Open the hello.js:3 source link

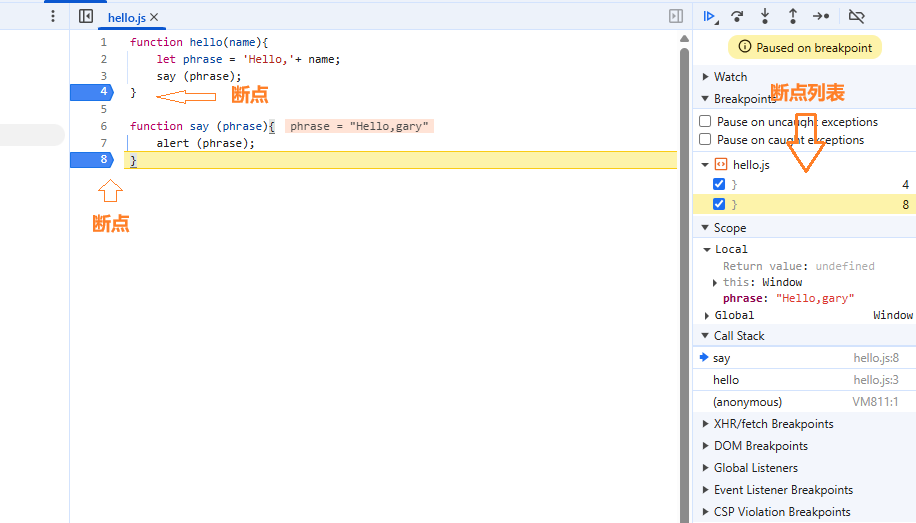876,380
